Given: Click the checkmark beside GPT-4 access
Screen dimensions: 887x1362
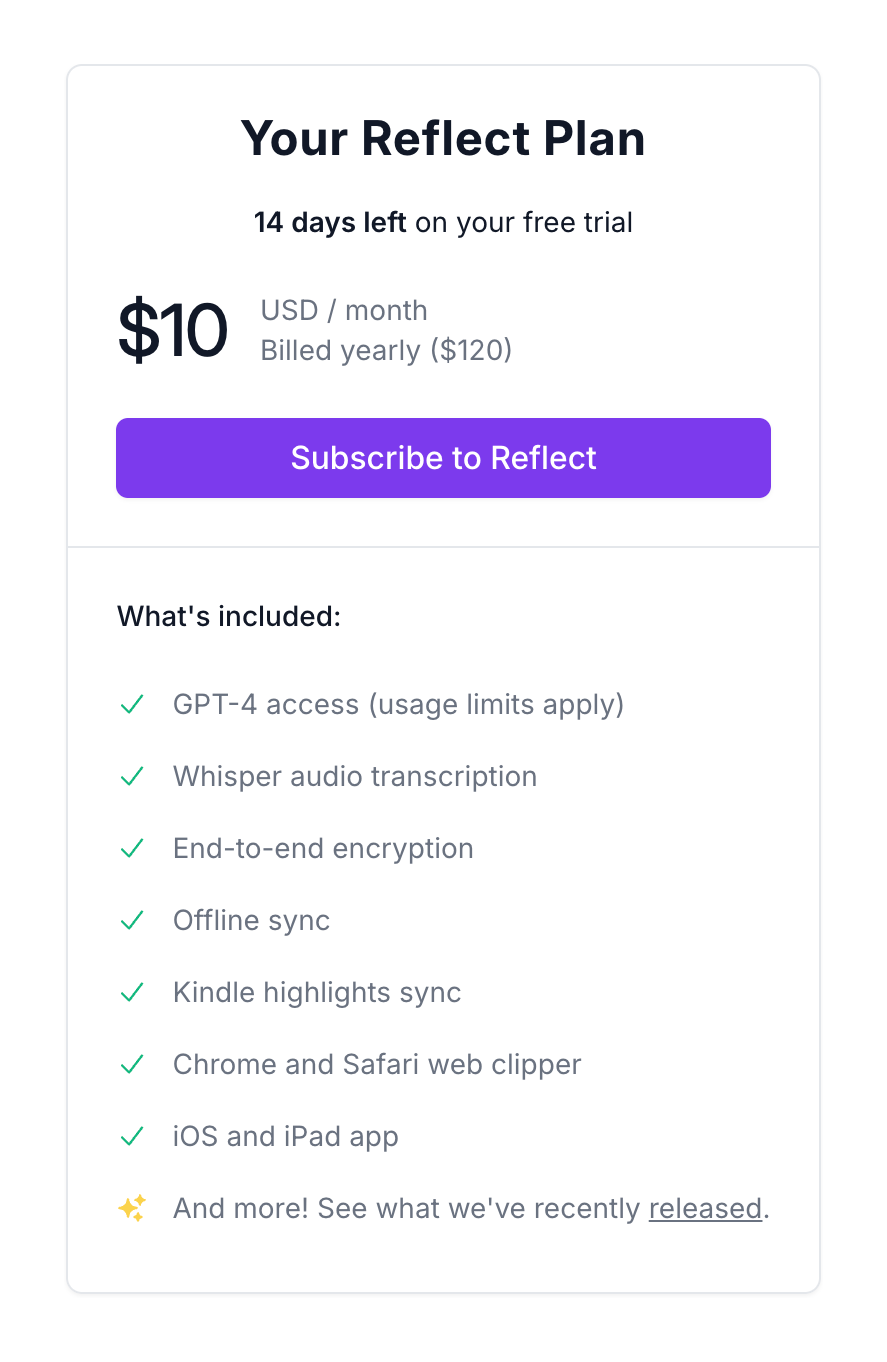Looking at the screenshot, I should click(x=131, y=704).
